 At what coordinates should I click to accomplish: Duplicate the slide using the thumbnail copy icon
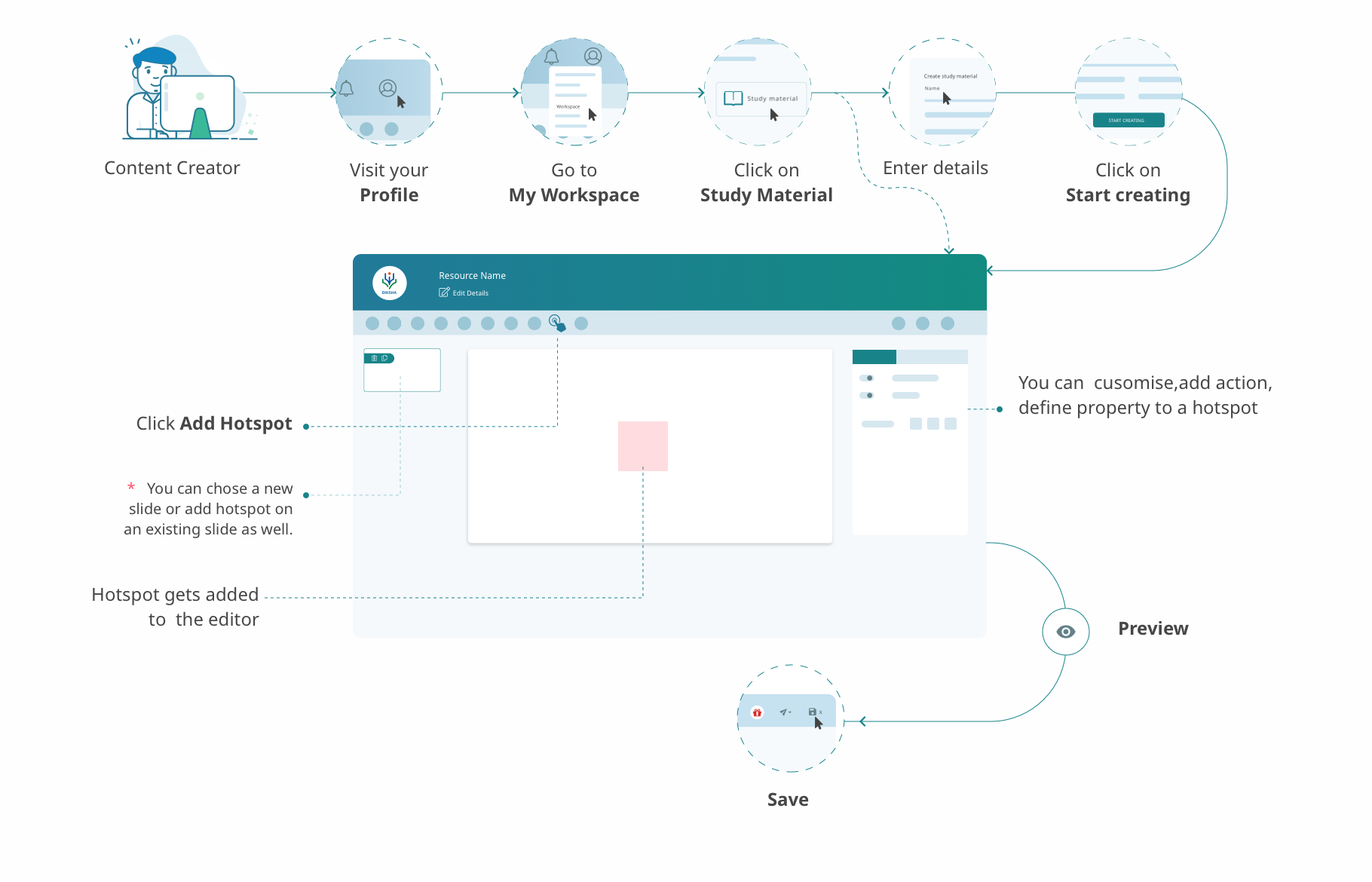(384, 358)
